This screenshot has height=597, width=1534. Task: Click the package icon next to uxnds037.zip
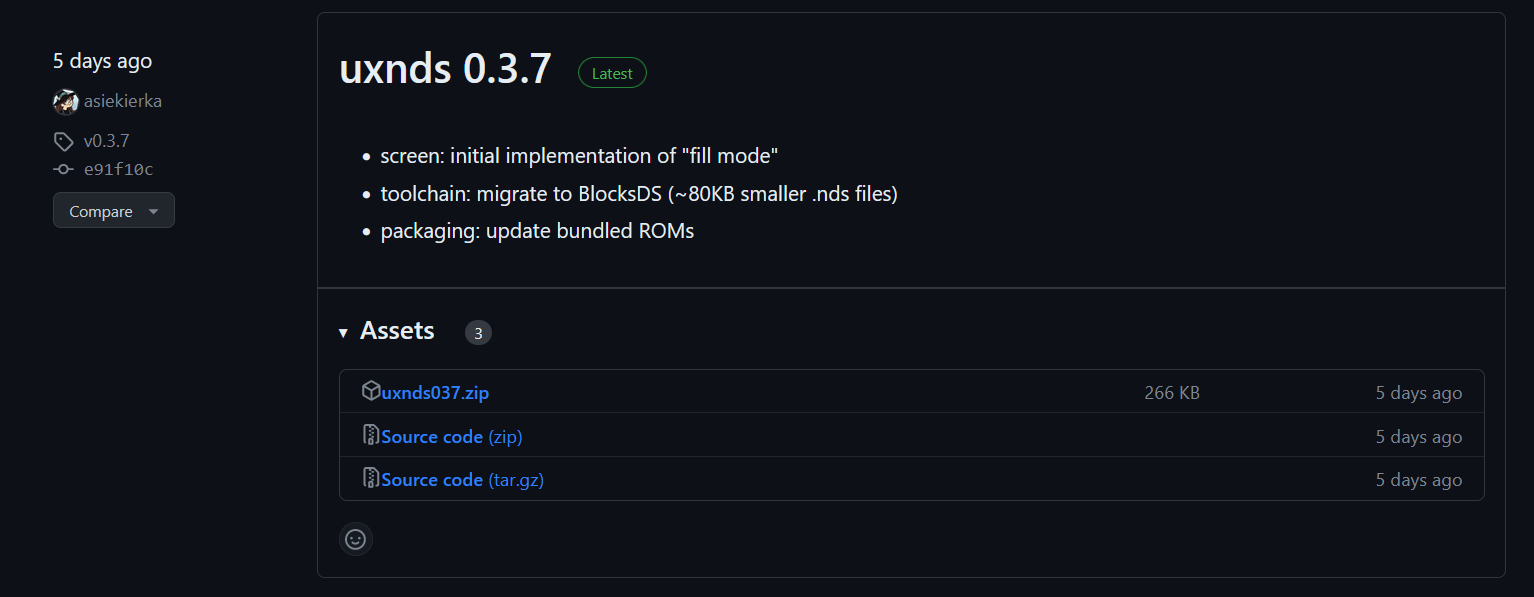pyautogui.click(x=371, y=392)
